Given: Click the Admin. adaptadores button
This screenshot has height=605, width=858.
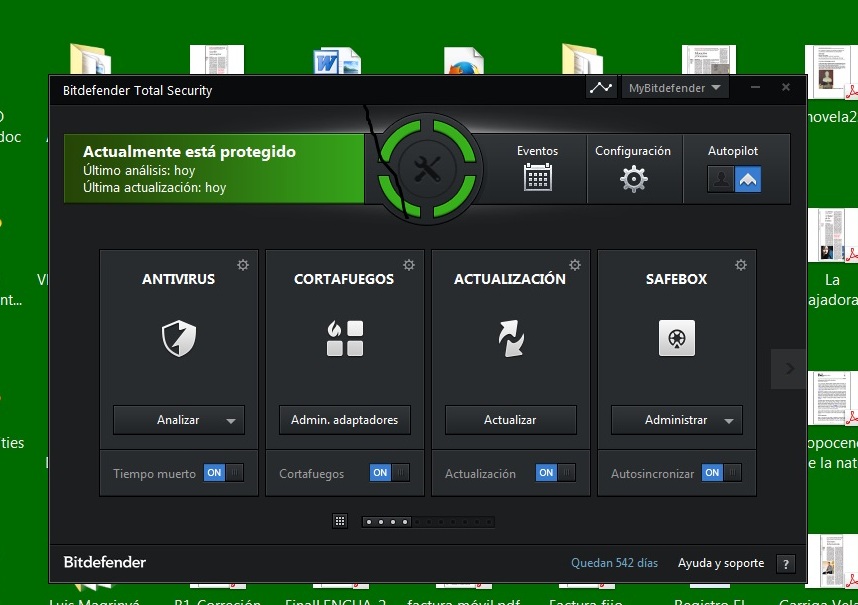Looking at the screenshot, I should click(345, 420).
